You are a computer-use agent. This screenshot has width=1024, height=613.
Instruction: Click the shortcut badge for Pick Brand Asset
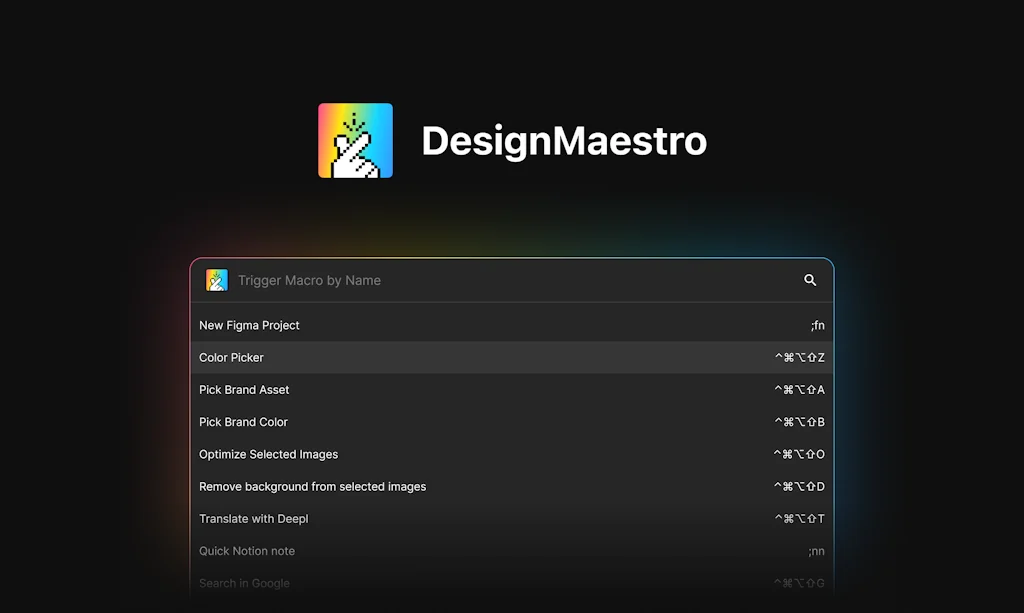tap(800, 390)
